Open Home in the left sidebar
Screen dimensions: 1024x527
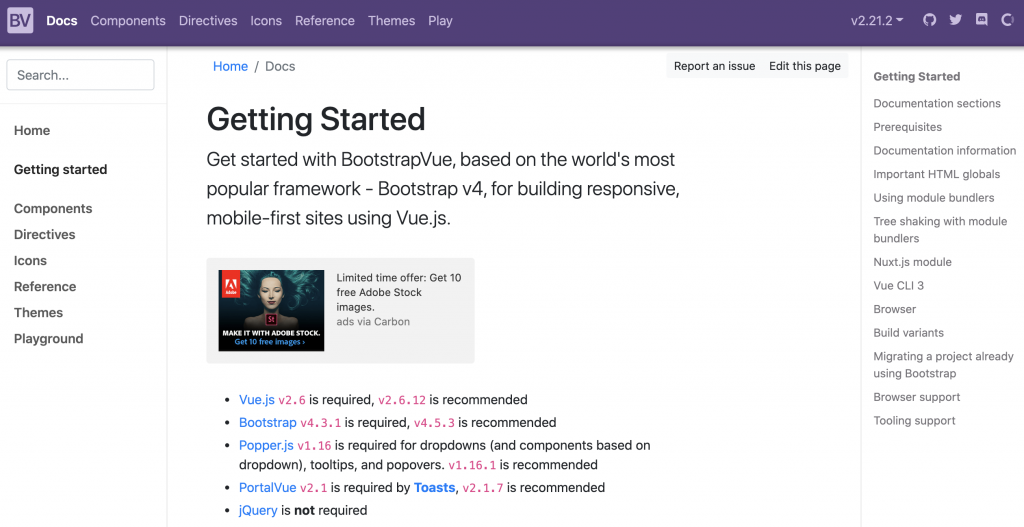32,130
